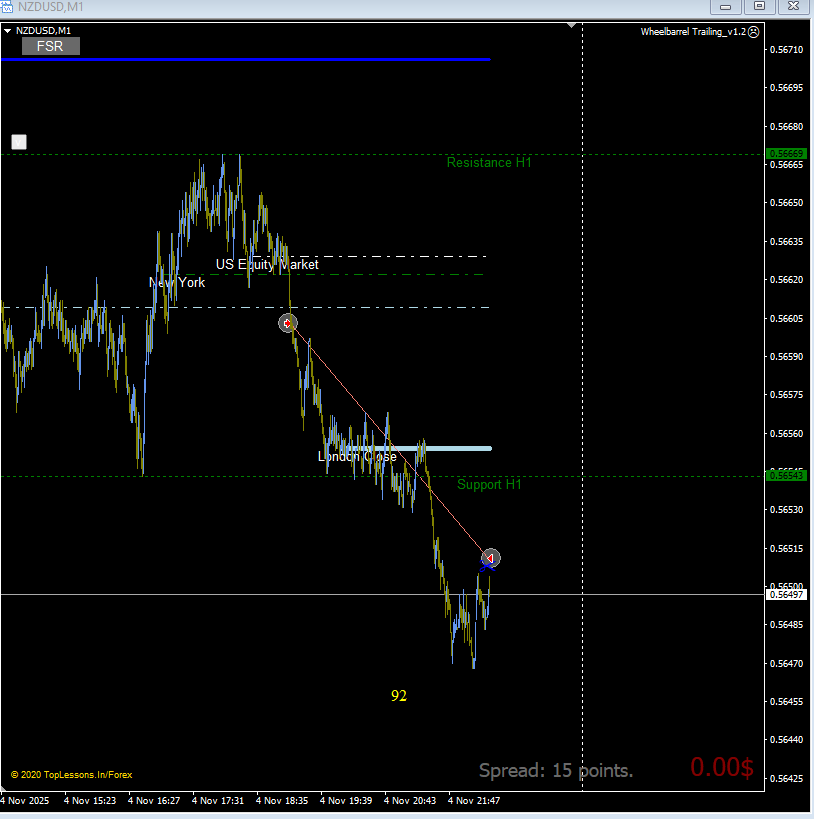This screenshot has width=814, height=819.
Task: Click the small white square toggle button
Action: 19,142
